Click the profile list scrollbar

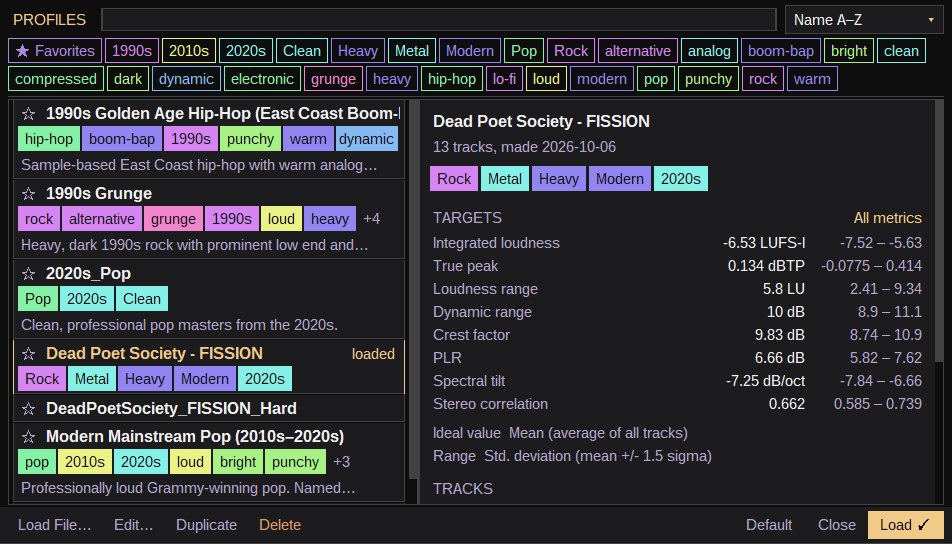[x=414, y=288]
